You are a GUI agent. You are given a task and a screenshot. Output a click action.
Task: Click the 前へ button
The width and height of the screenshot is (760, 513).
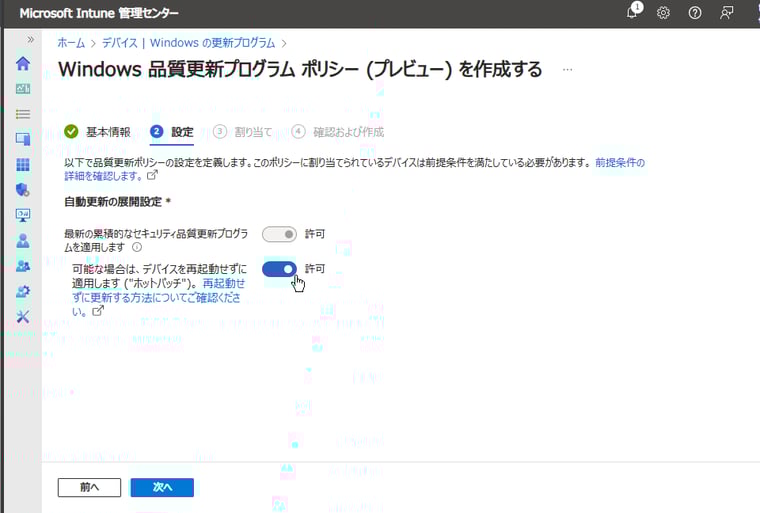point(89,487)
